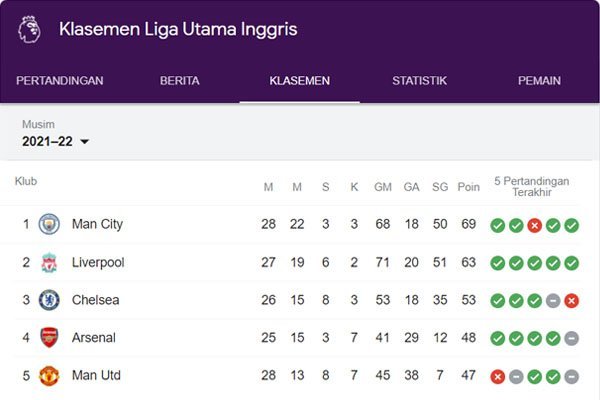Click the Man Utd club crest
Viewport: 600px width, 400px height.
click(49, 376)
